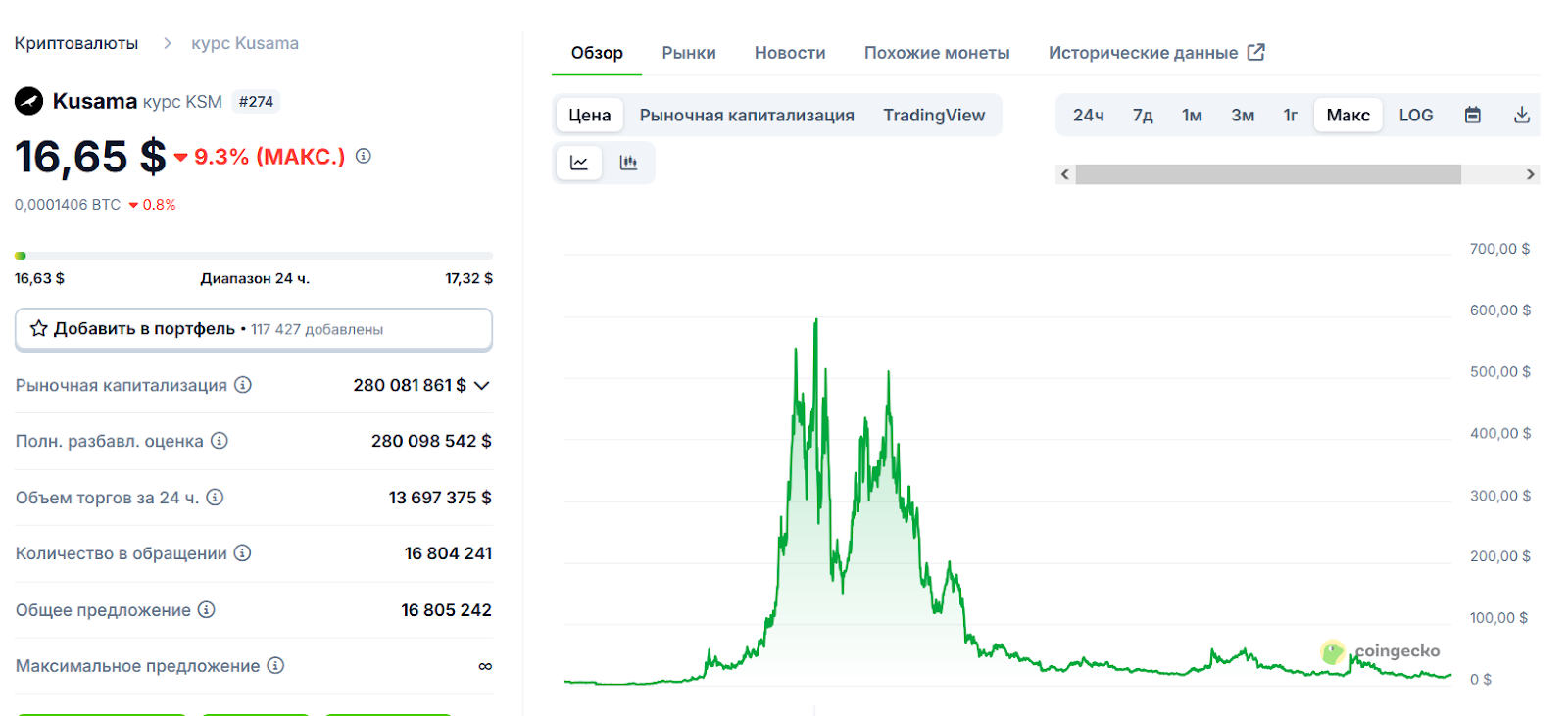Viewport: 1568px width, 716px height.
Task: Show info for Объем торгов за 24 ч.
Action: (215, 498)
